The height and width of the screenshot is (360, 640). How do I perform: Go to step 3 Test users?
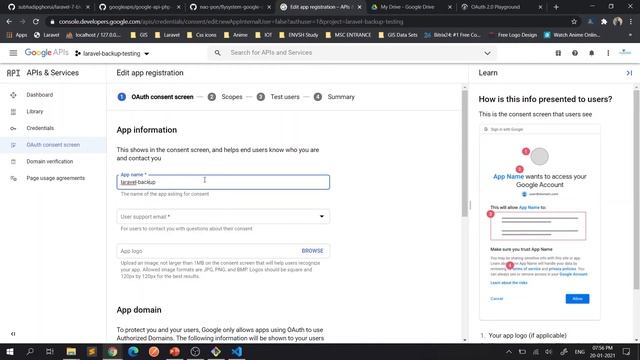point(278,97)
